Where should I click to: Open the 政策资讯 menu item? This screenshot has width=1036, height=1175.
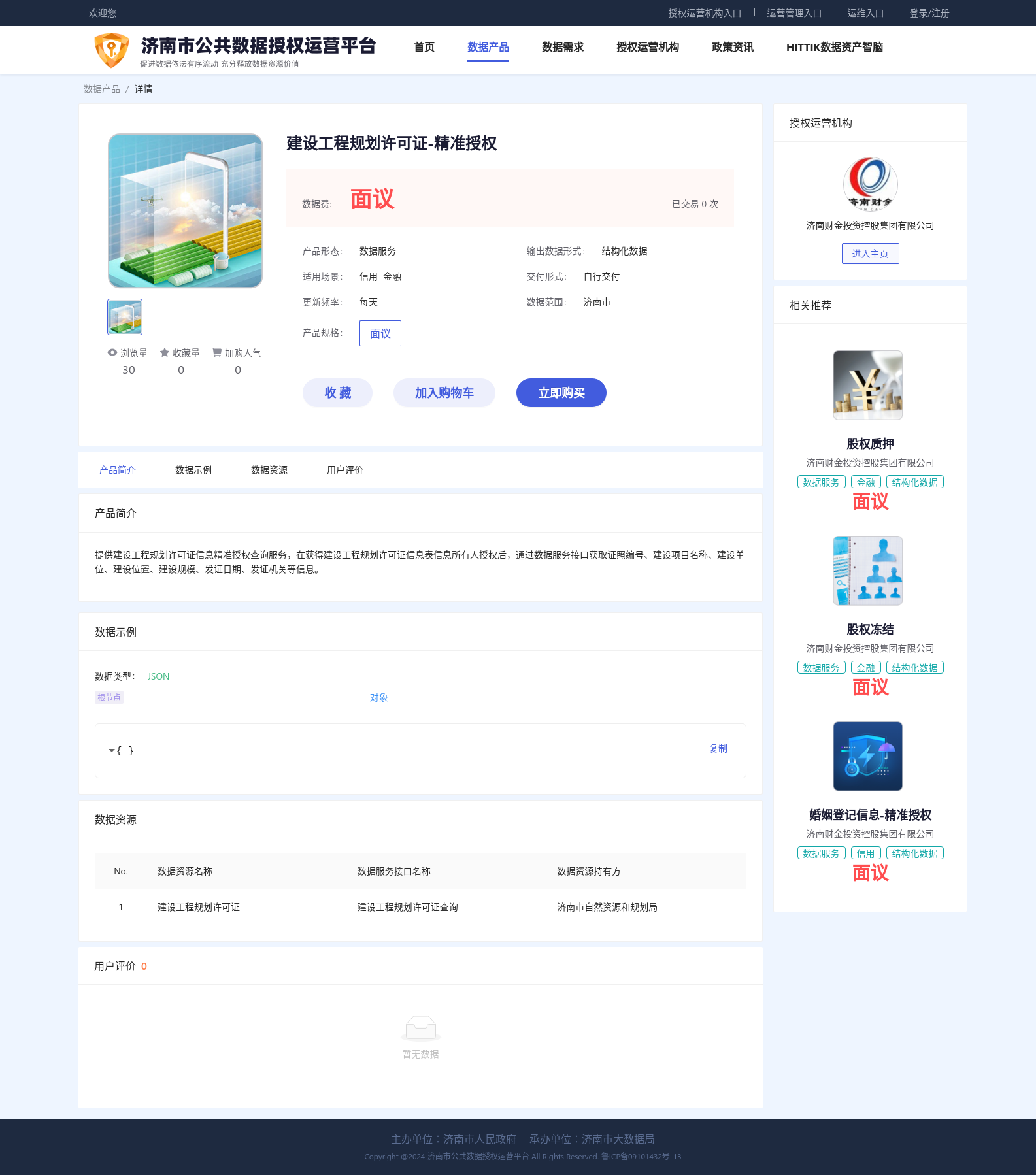(733, 47)
